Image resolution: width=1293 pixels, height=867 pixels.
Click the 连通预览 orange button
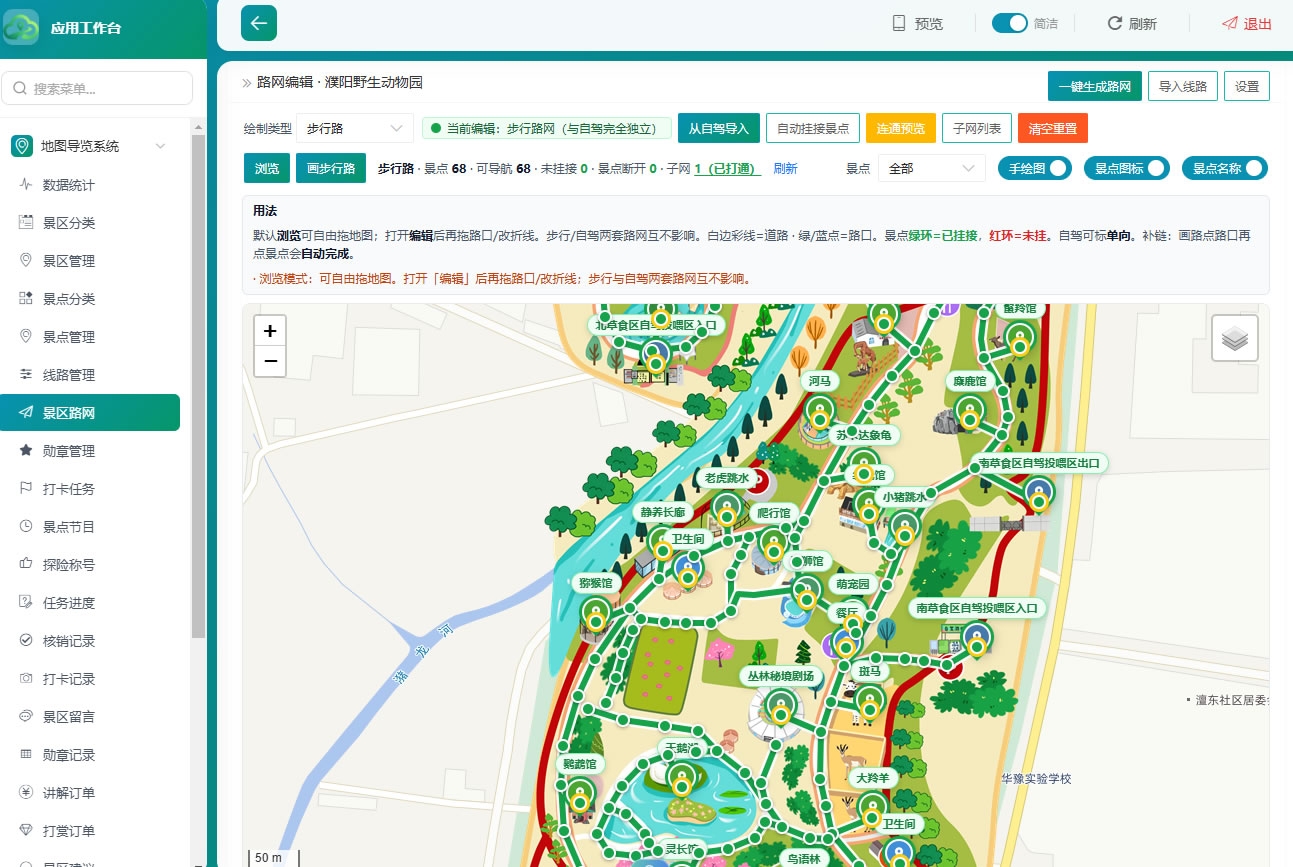(x=901, y=128)
